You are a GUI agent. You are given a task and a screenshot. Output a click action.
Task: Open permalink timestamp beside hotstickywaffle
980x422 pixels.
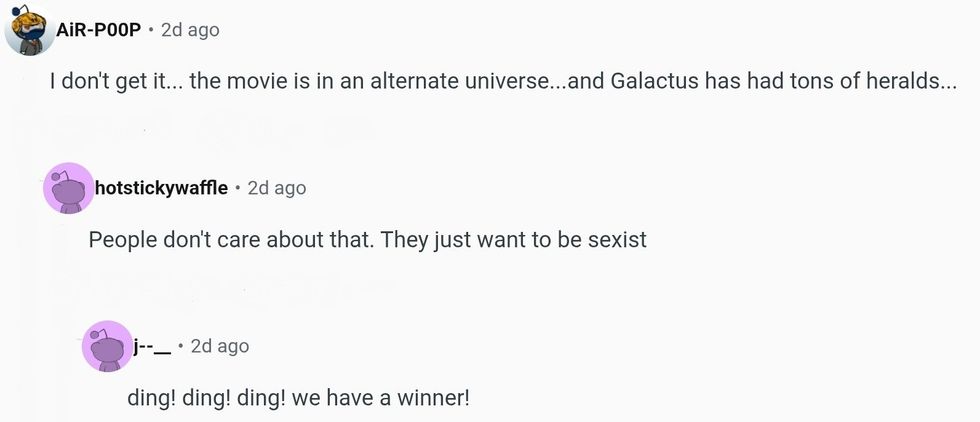pyautogui.click(x=277, y=188)
